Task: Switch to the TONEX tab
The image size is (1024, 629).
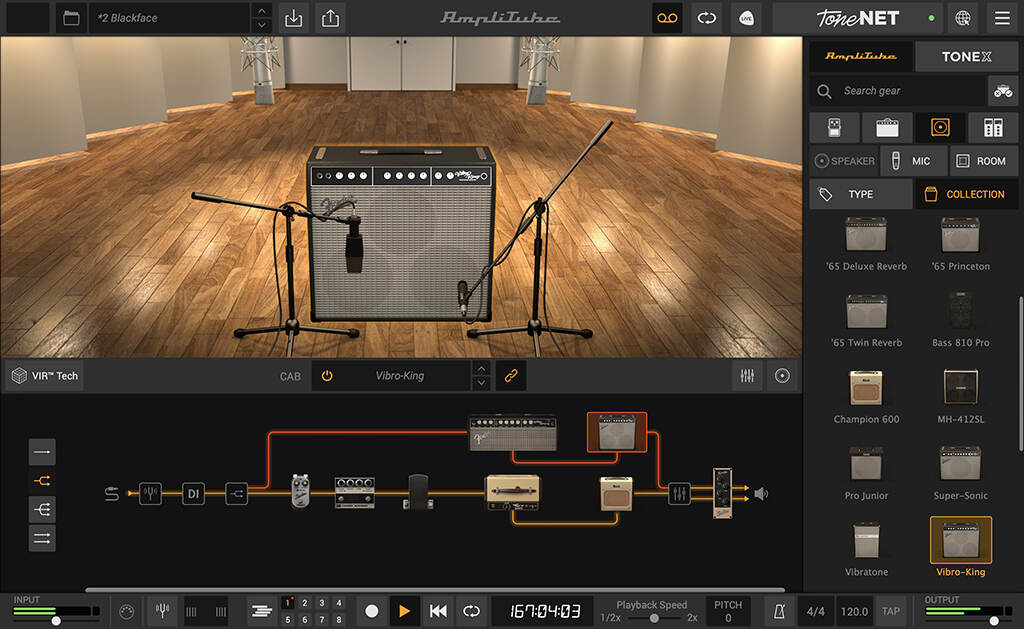Action: pos(966,56)
